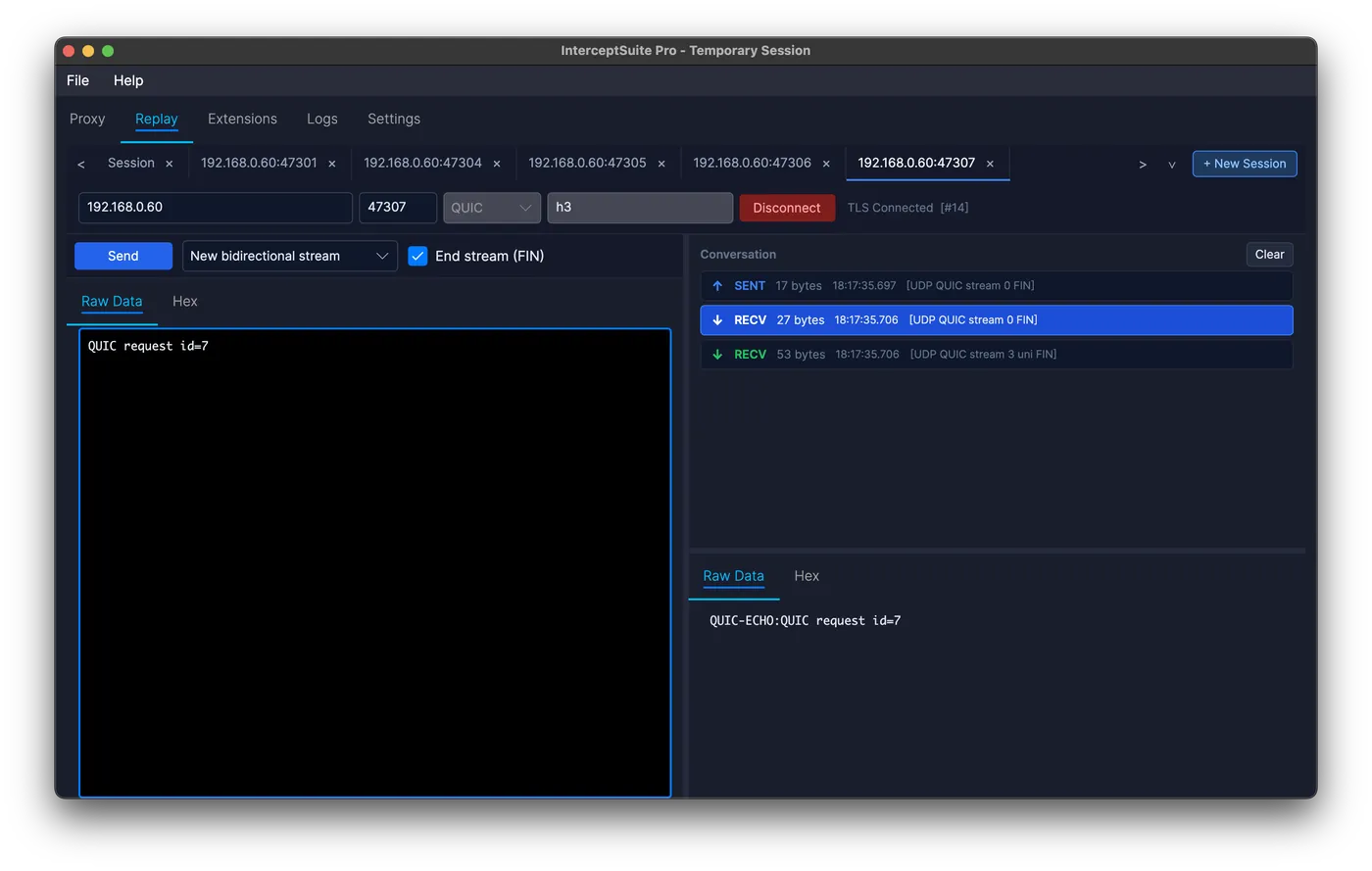This screenshot has height=871, width=1372.
Task: Open the New bidirectional stream dropdown
Action: tap(290, 256)
